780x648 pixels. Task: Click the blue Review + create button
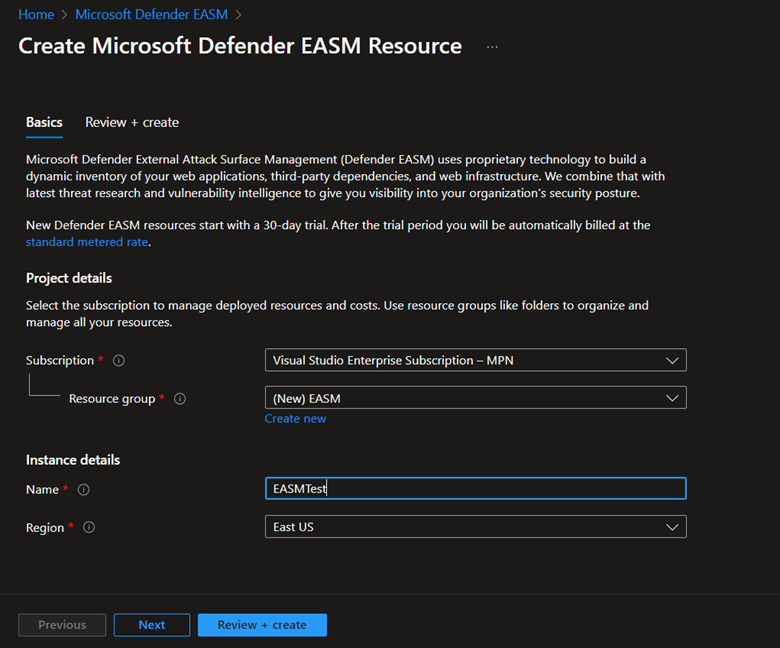tap(262, 625)
